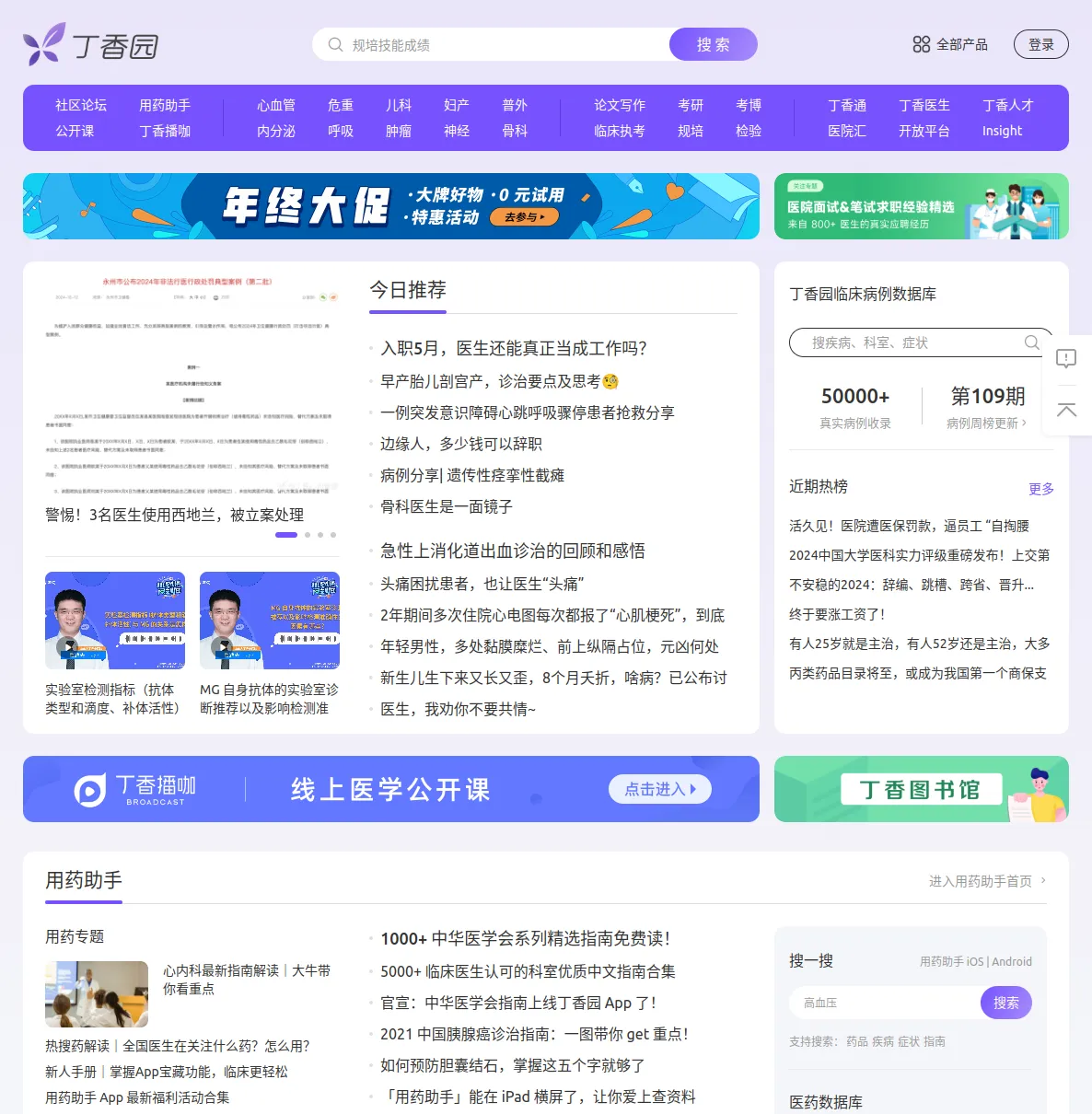Open 用药助手 App 最新福利活动合集

[x=137, y=1097]
